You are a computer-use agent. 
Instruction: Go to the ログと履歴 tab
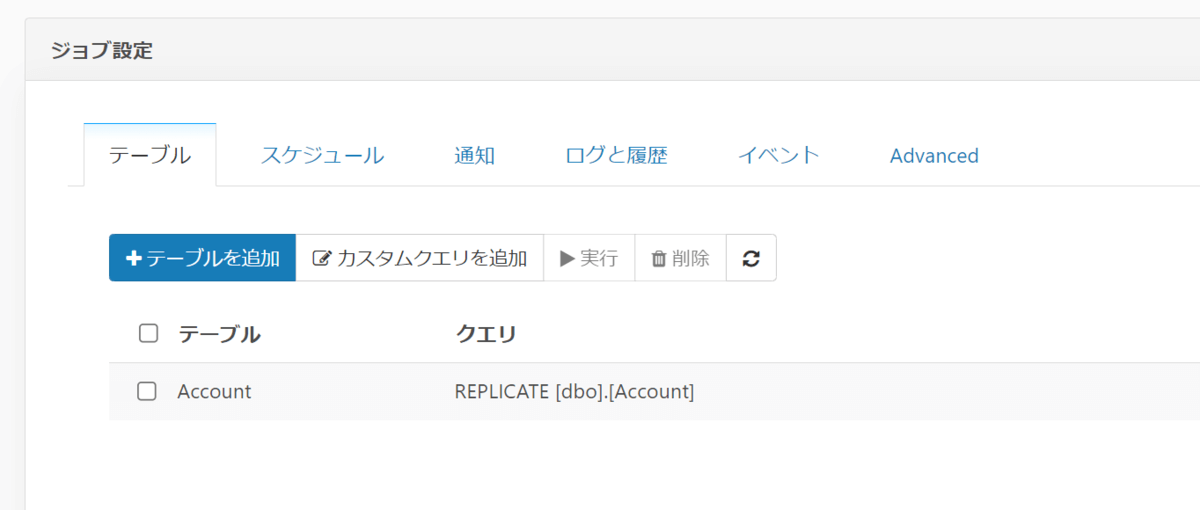pos(616,155)
